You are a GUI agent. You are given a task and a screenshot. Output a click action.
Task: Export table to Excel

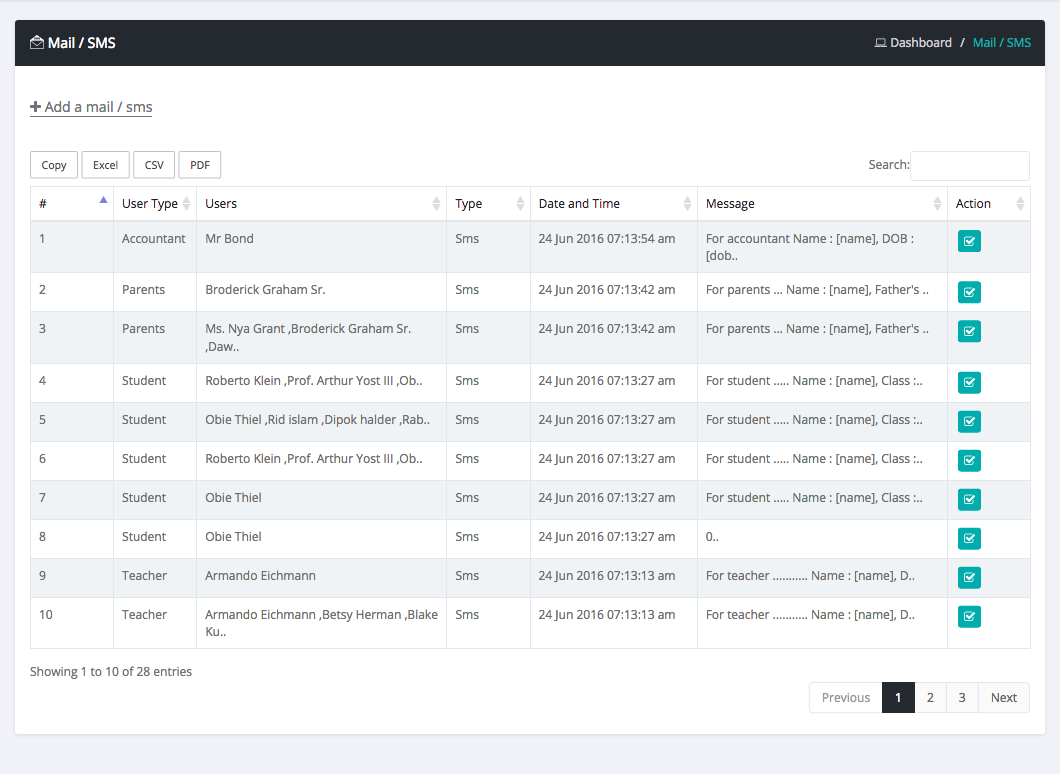coord(105,165)
